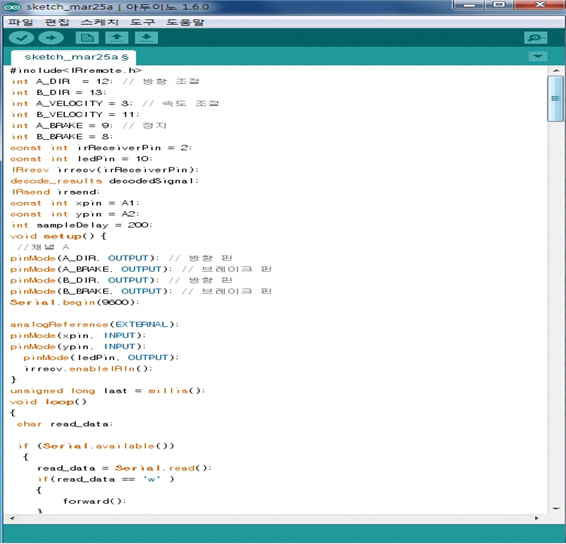Click 'const int irReceiverPin = 2;' line
The width and height of the screenshot is (566, 544).
pos(101,148)
